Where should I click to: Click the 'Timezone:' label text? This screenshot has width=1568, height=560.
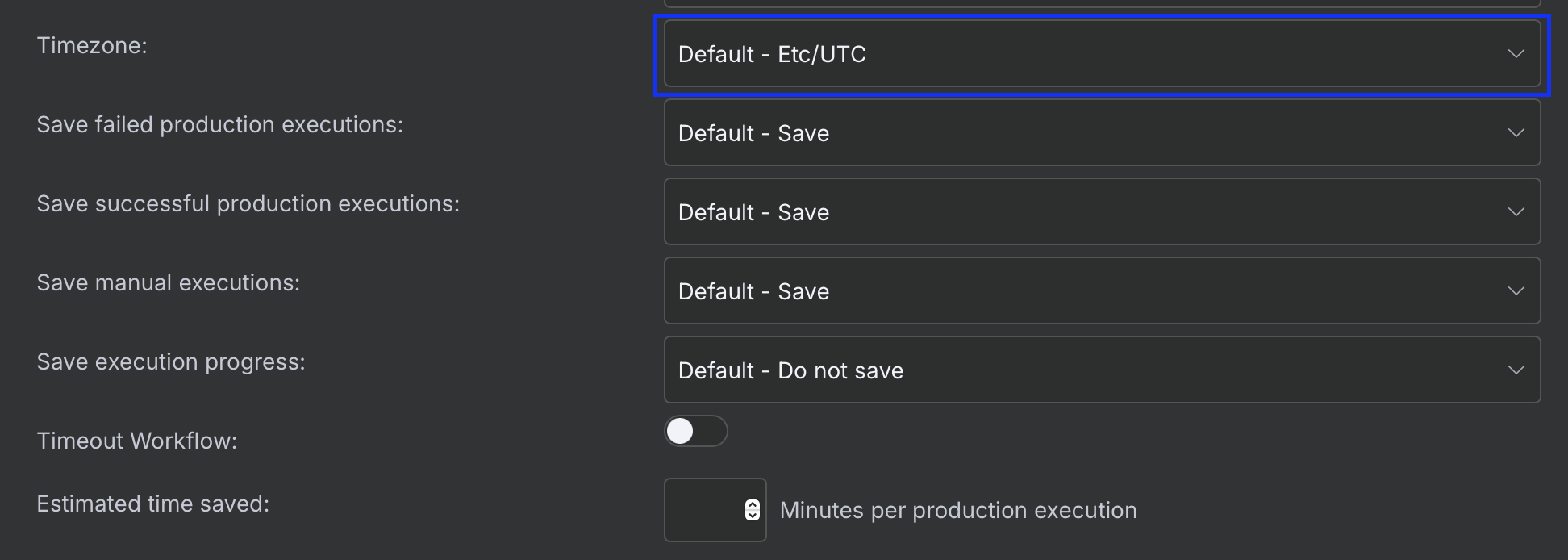92,46
